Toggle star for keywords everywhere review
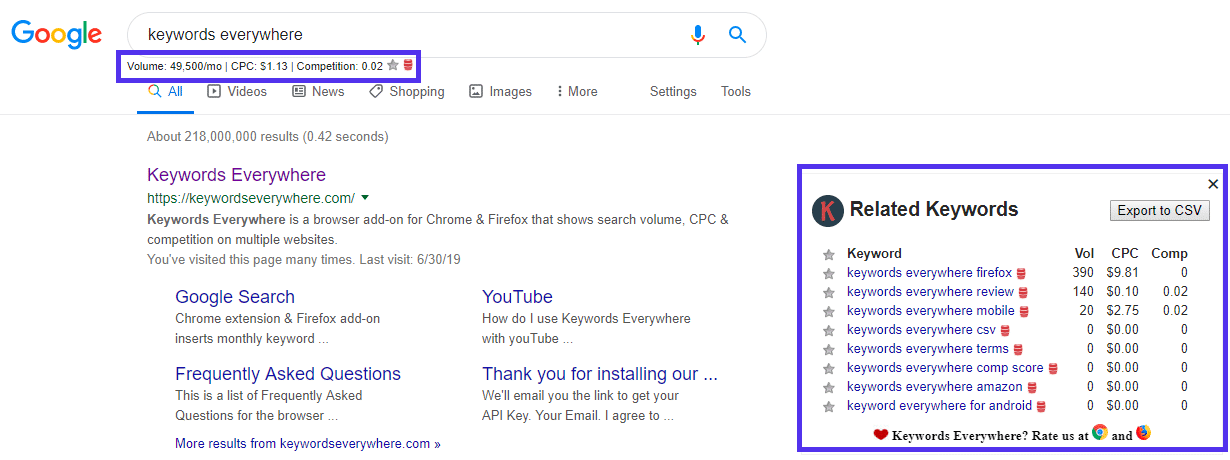The height and width of the screenshot is (460, 1230). click(828, 292)
